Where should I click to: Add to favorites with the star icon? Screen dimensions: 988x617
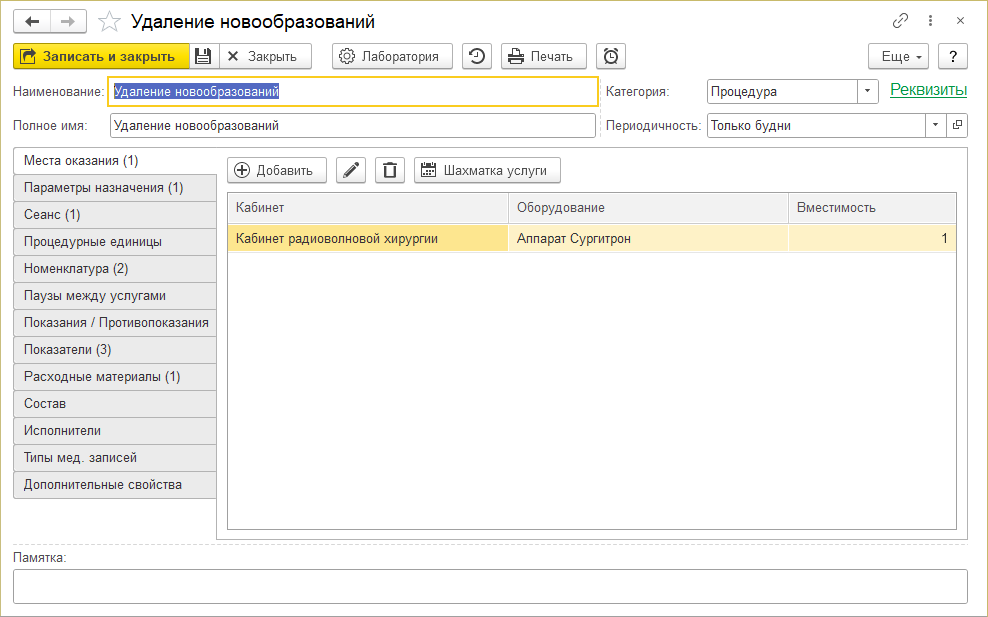pyautogui.click(x=111, y=21)
